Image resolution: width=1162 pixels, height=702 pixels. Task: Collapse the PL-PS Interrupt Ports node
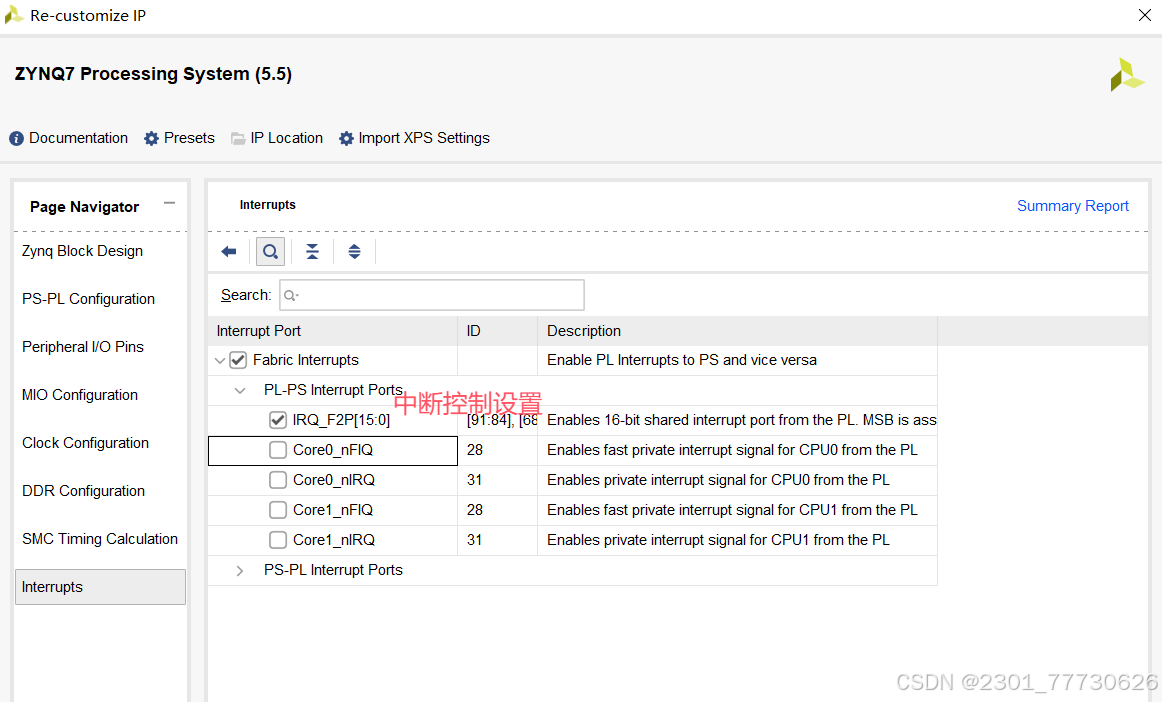pos(239,391)
